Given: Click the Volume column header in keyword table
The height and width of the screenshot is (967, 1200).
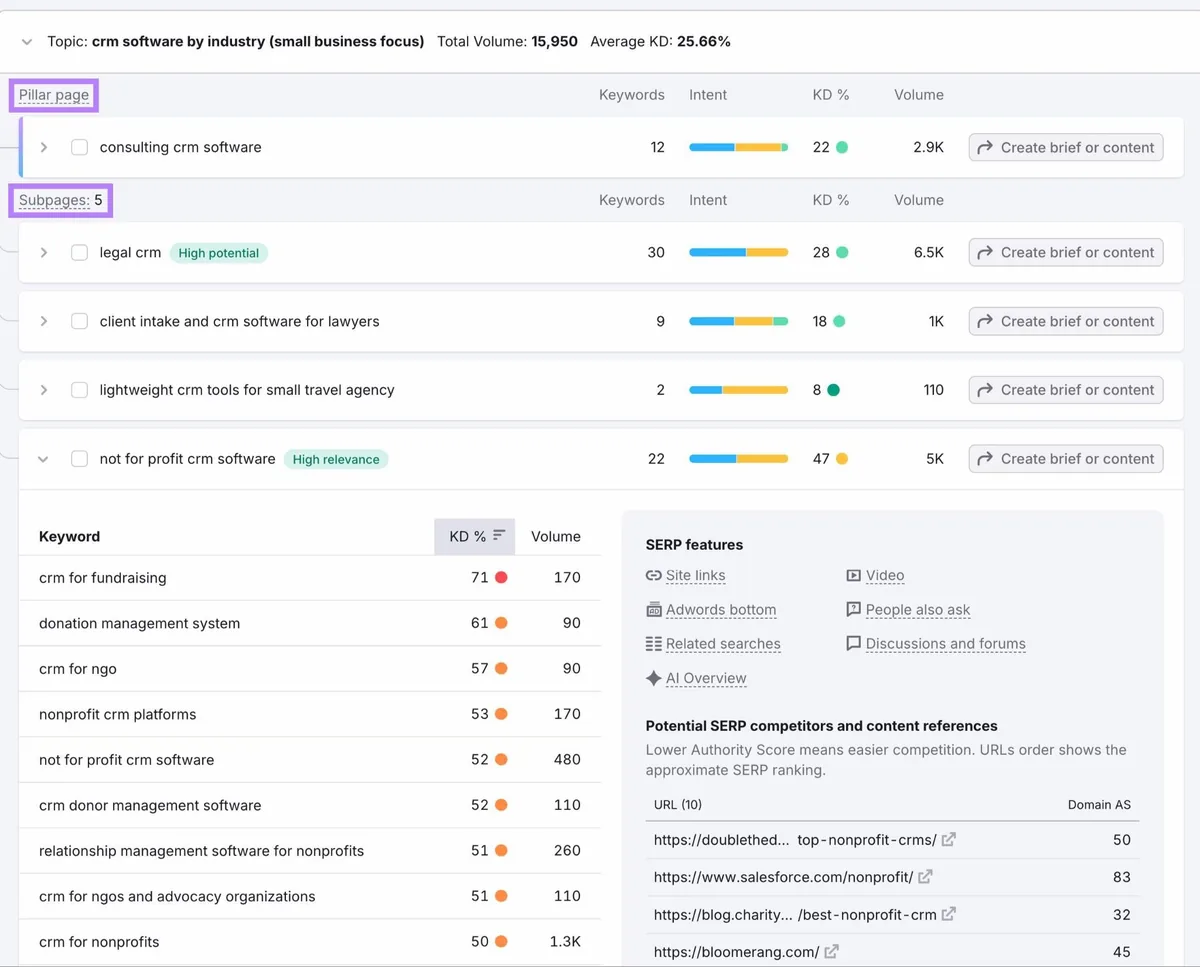Looking at the screenshot, I should pos(556,536).
